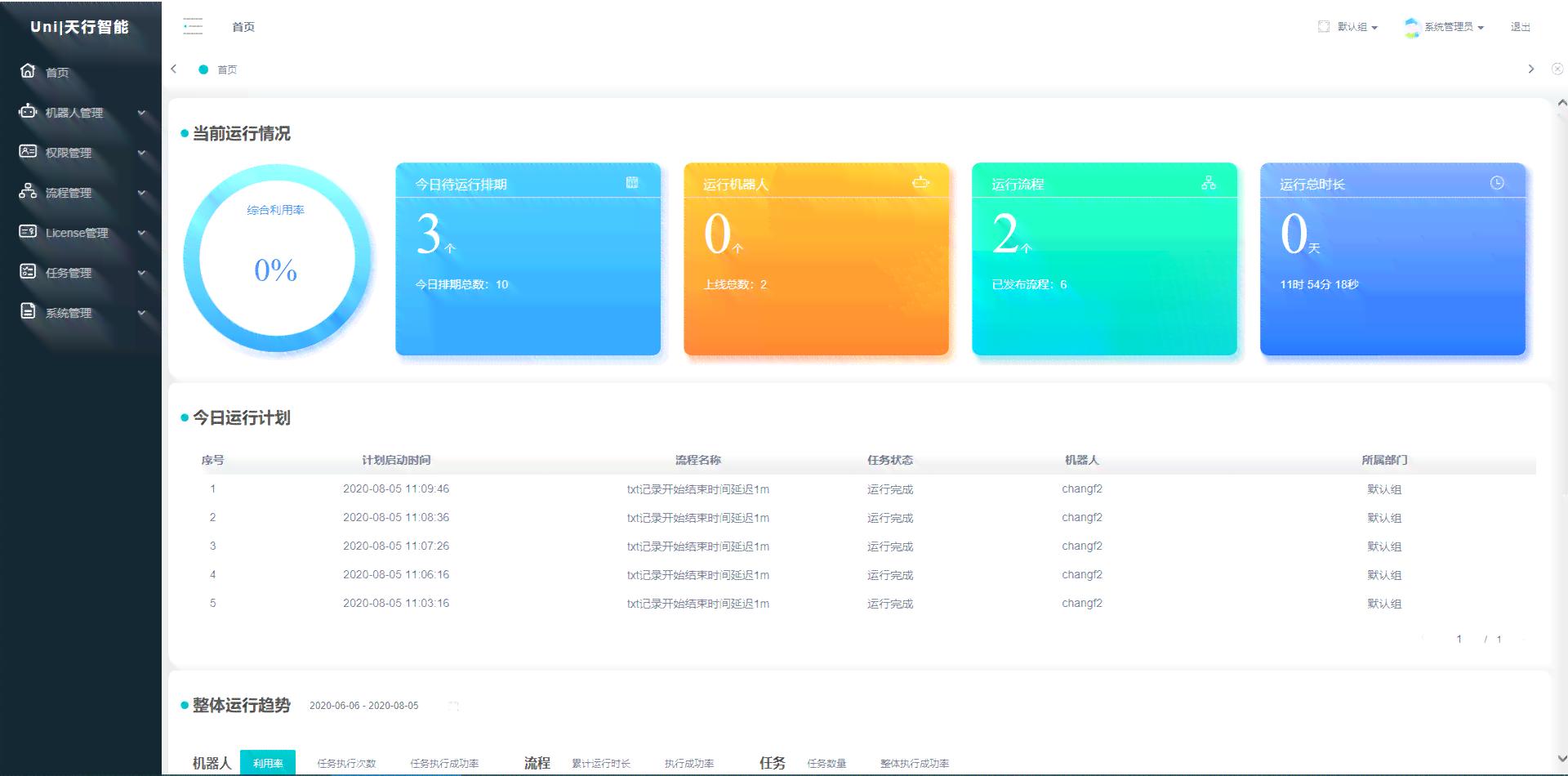Click the 机器人管理 robot icon
Screen dimensions: 1568x776
pyautogui.click(x=28, y=111)
